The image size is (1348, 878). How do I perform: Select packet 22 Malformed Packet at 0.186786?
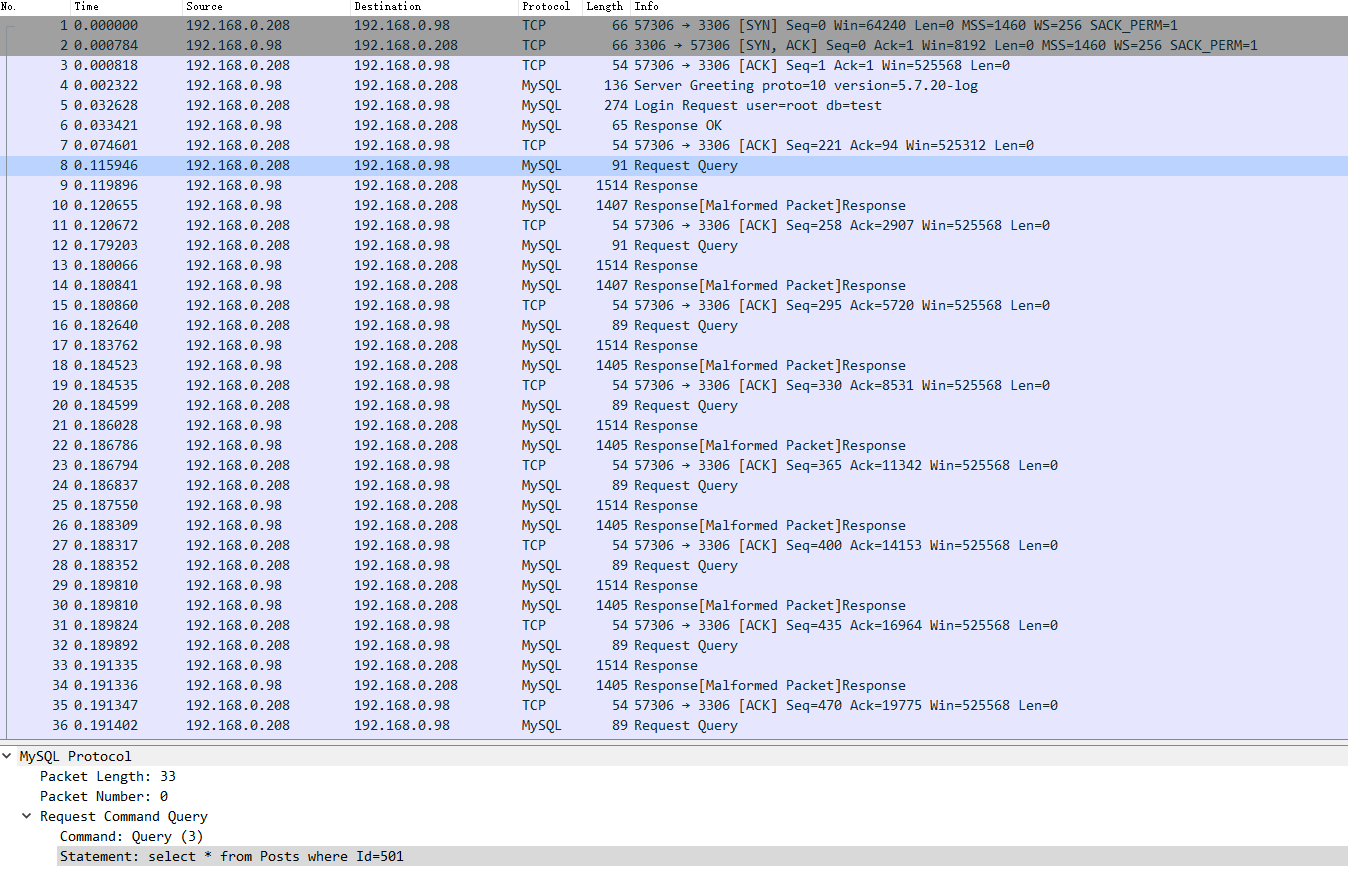[674, 445]
